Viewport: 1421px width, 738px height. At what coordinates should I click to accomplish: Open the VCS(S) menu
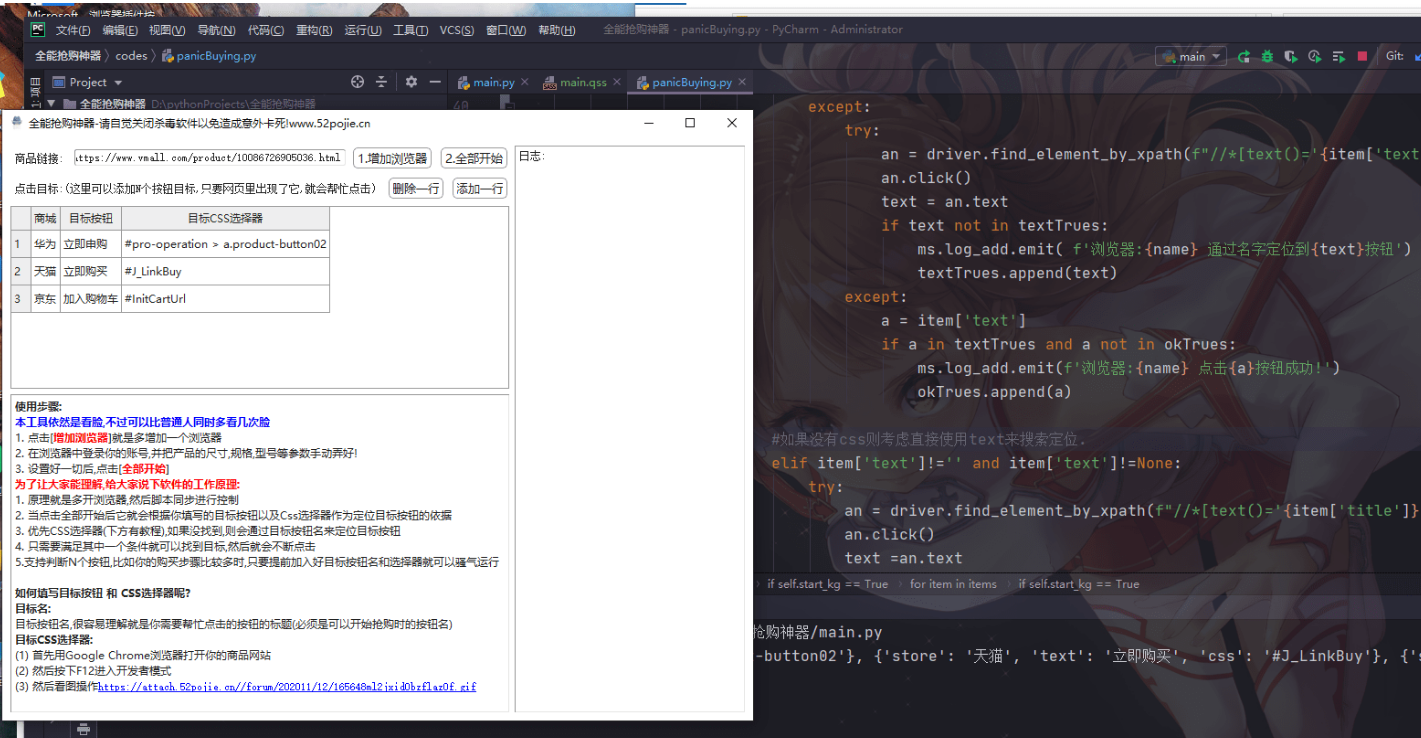click(457, 30)
